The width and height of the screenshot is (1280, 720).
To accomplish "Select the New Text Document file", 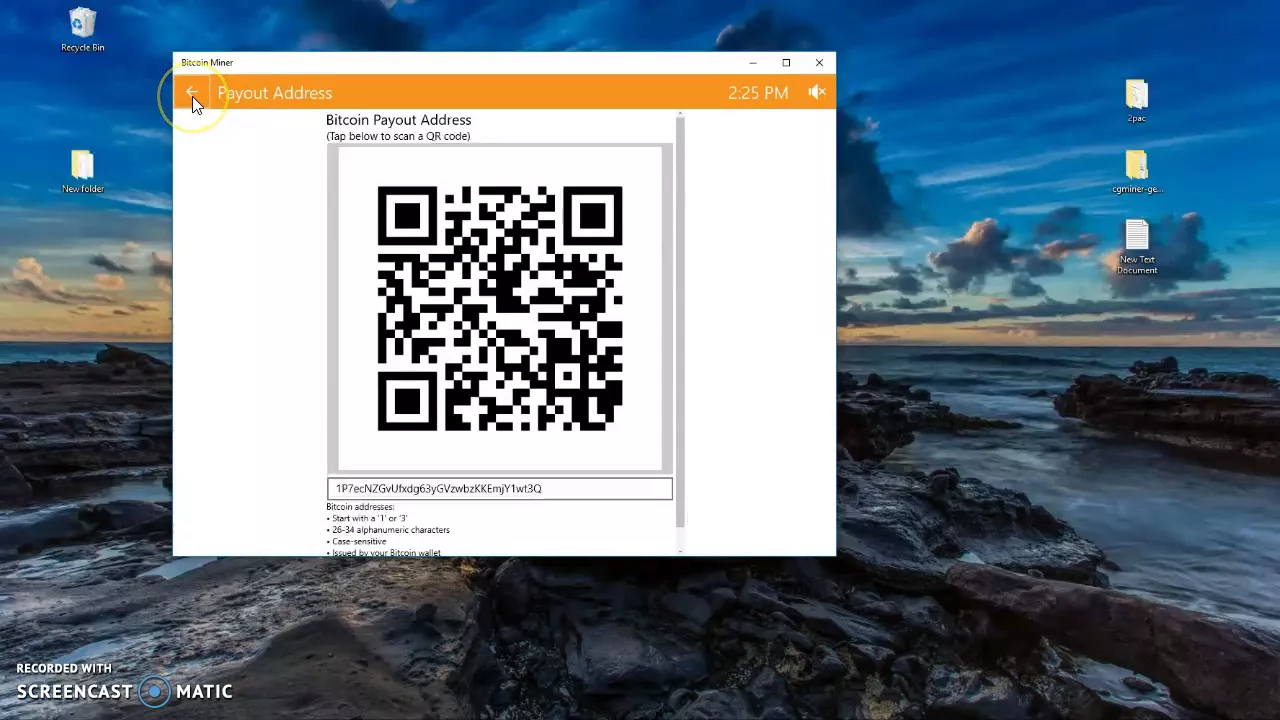I will coord(1137,247).
